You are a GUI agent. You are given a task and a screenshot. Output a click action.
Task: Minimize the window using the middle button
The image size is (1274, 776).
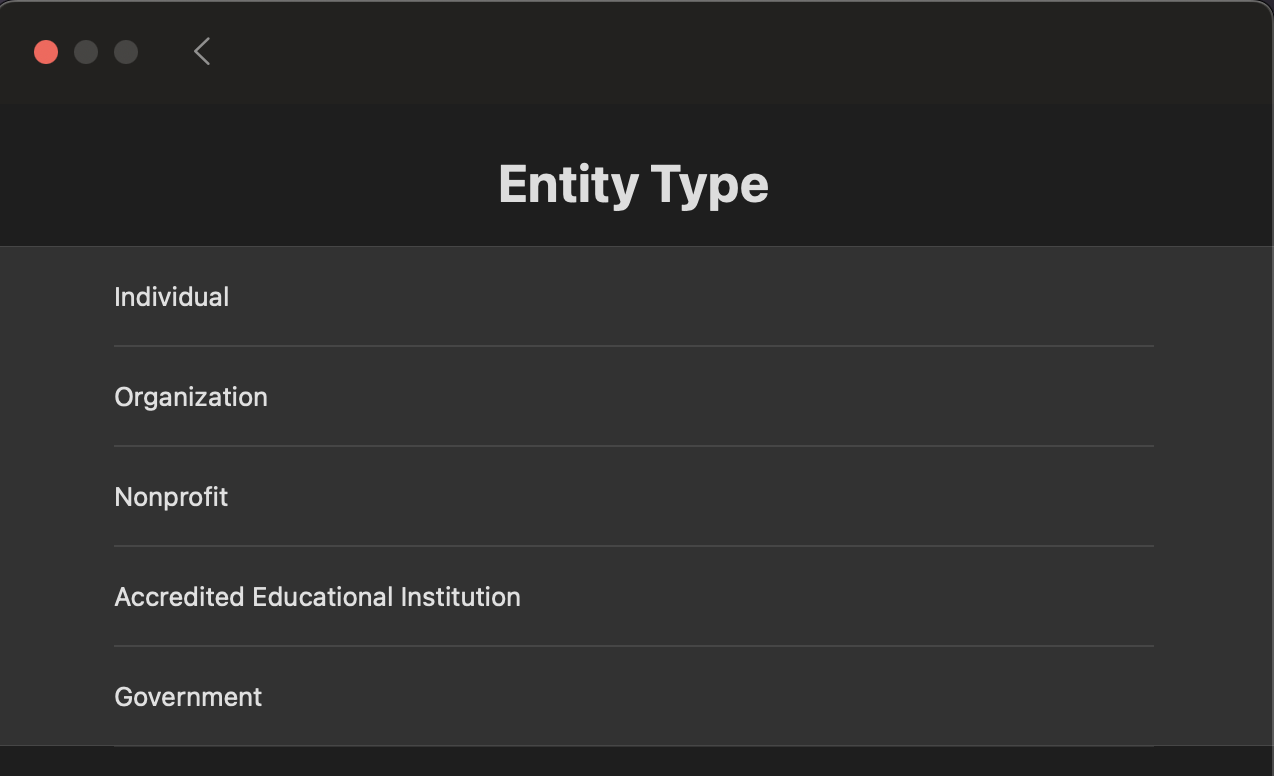coord(86,52)
